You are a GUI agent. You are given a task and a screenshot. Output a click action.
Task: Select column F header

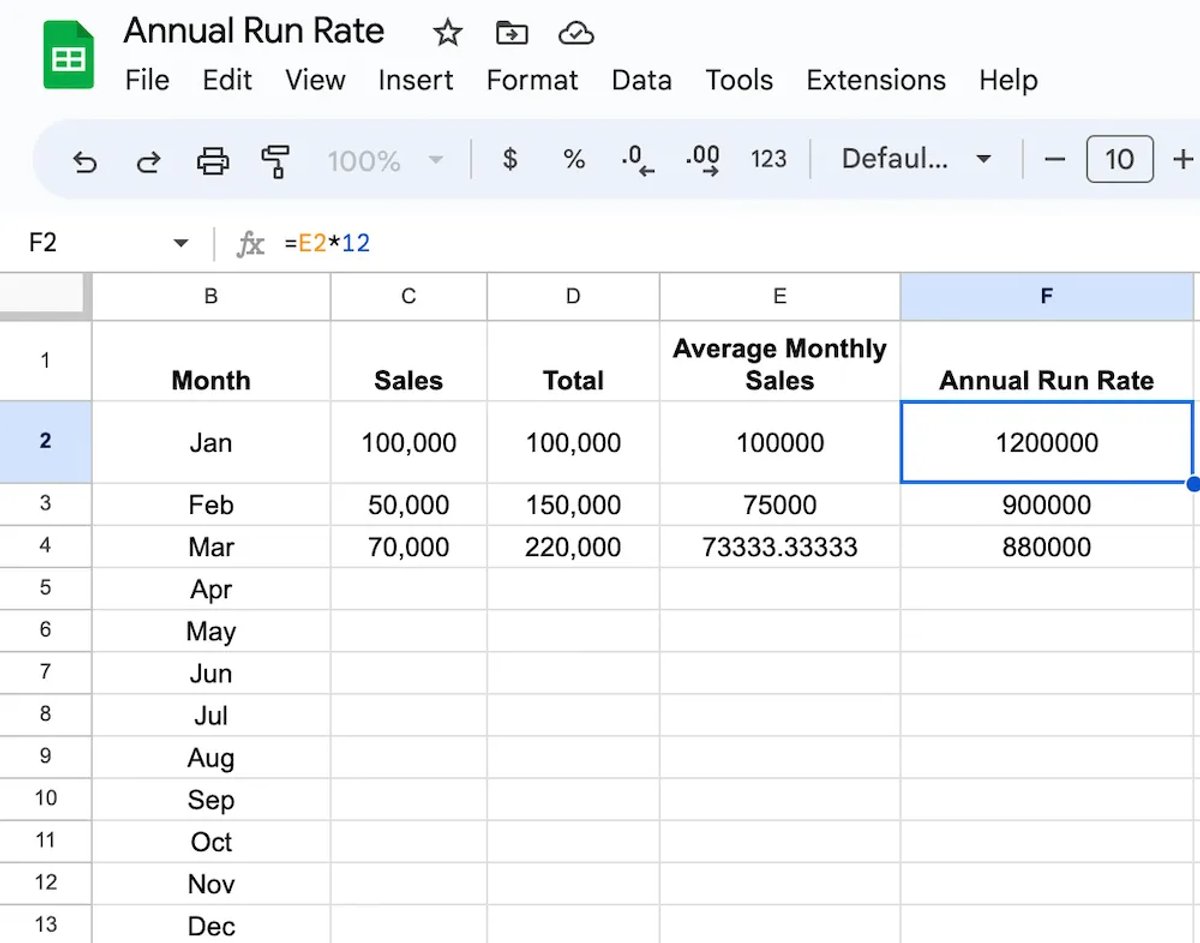coord(1046,296)
